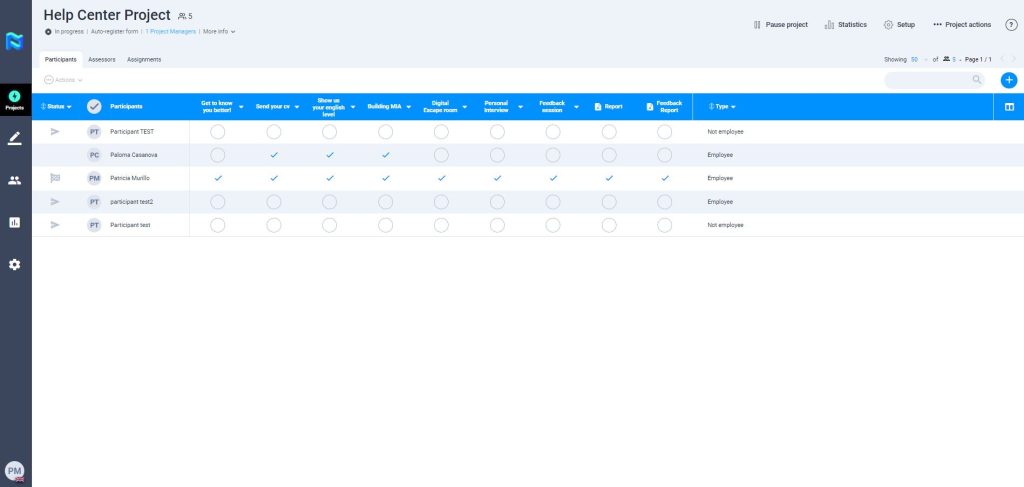Toggle Participant TEST's Get to know you circle
Image resolution: width=1024 pixels, height=487 pixels.
(x=218, y=131)
